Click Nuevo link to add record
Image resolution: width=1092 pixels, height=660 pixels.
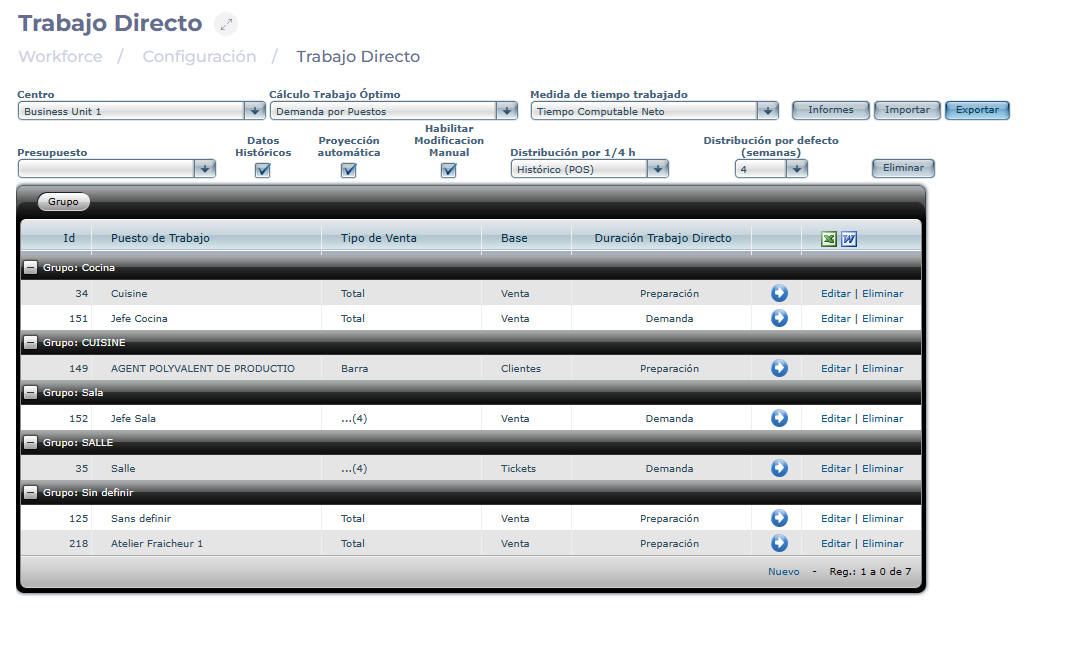tap(783, 572)
